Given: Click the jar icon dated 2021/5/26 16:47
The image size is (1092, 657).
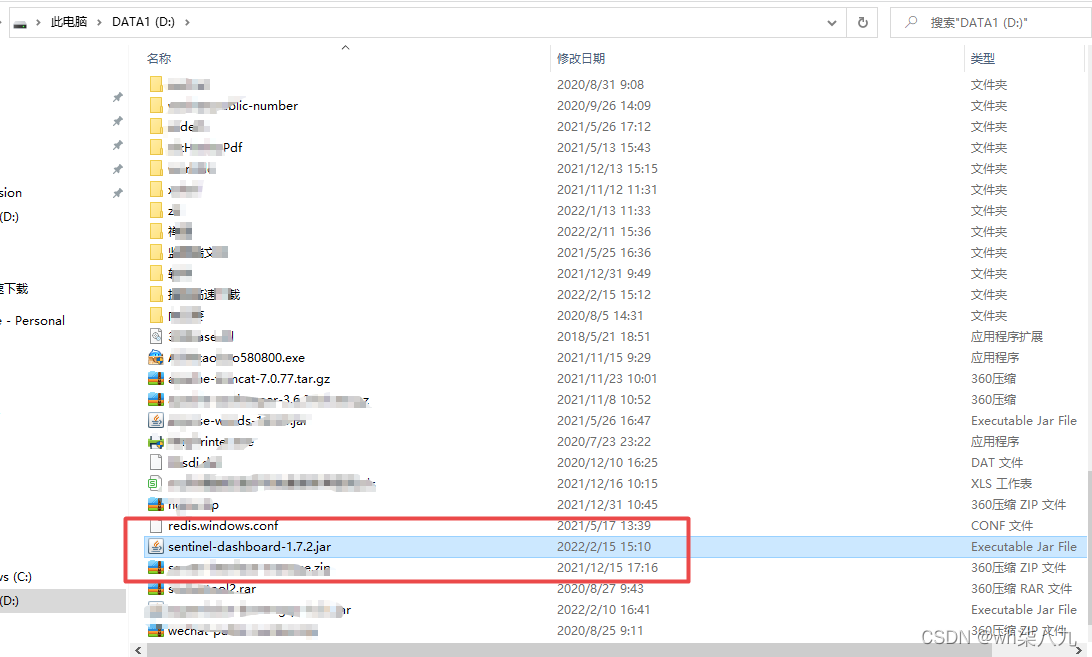Looking at the screenshot, I should pyautogui.click(x=156, y=421).
